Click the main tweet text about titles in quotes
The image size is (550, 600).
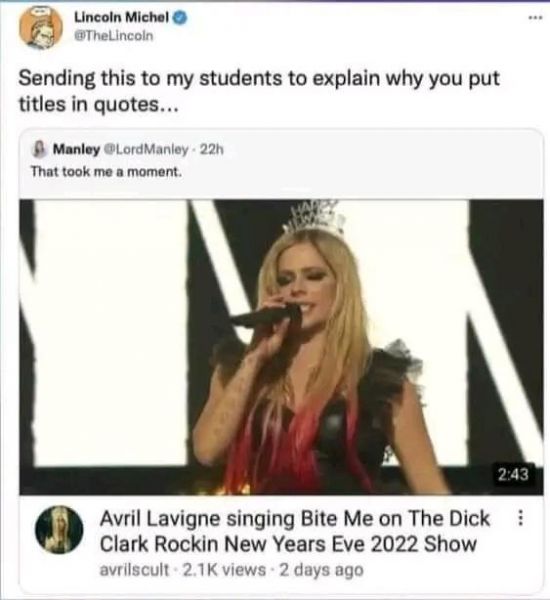tap(259, 91)
